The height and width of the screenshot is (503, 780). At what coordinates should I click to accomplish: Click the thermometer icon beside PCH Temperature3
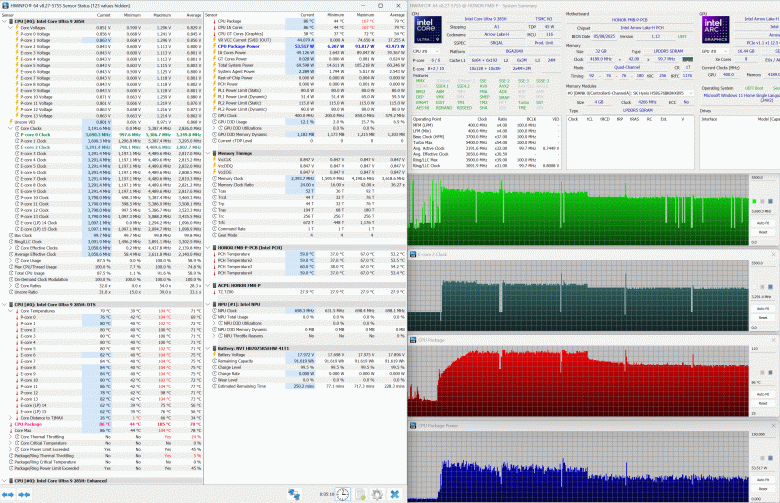click(214, 267)
